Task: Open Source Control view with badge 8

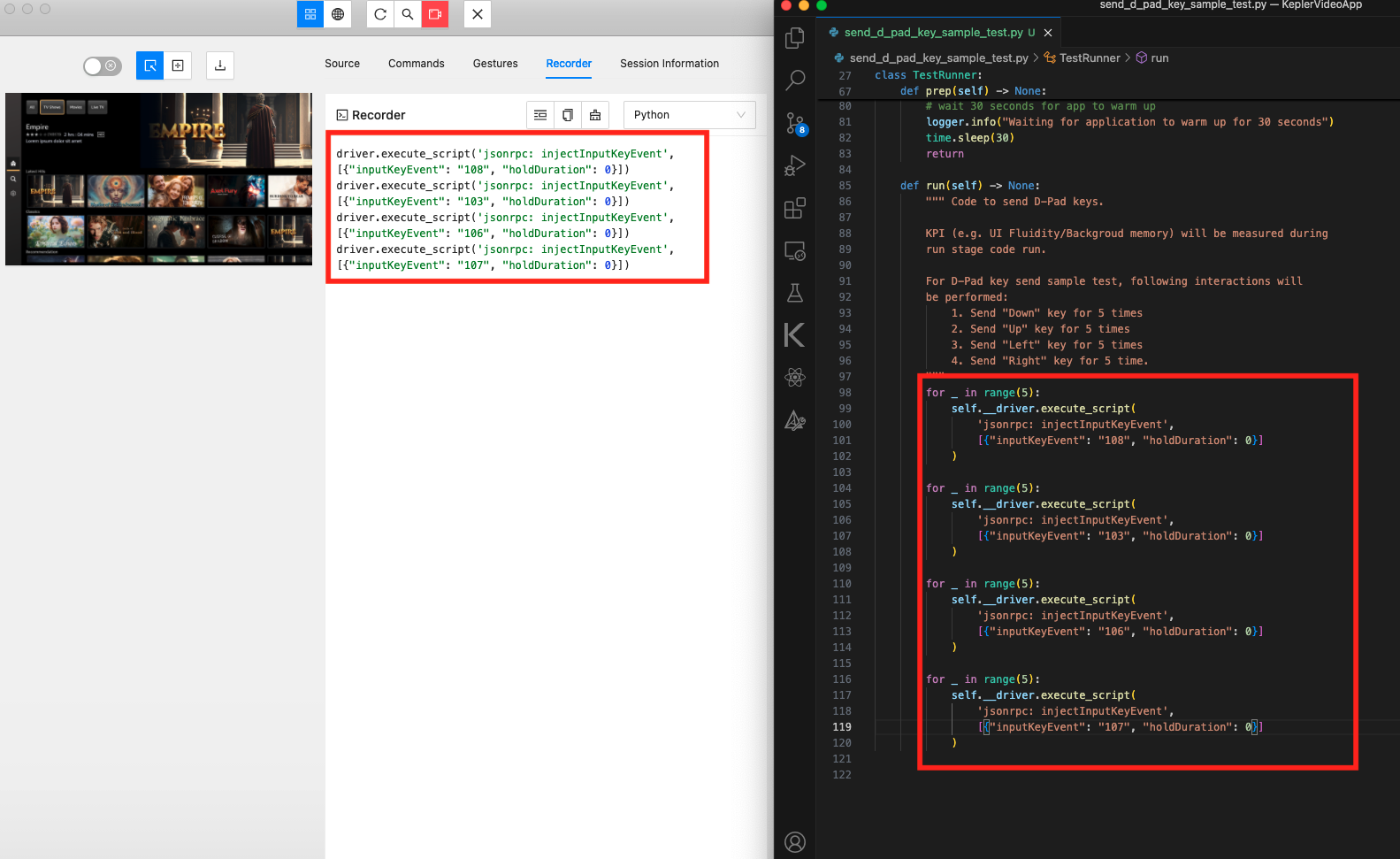Action: 795,123
